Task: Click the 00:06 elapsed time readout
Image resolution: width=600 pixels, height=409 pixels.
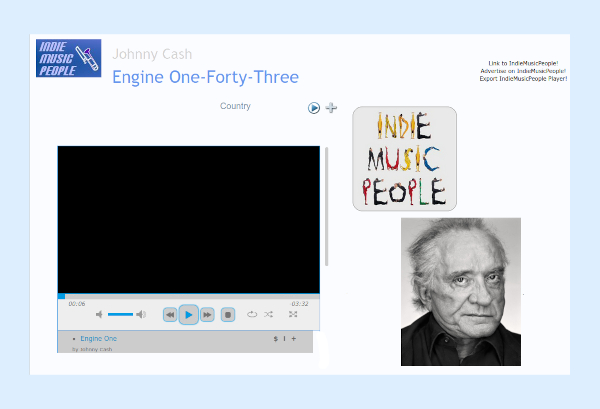Action: tap(77, 304)
